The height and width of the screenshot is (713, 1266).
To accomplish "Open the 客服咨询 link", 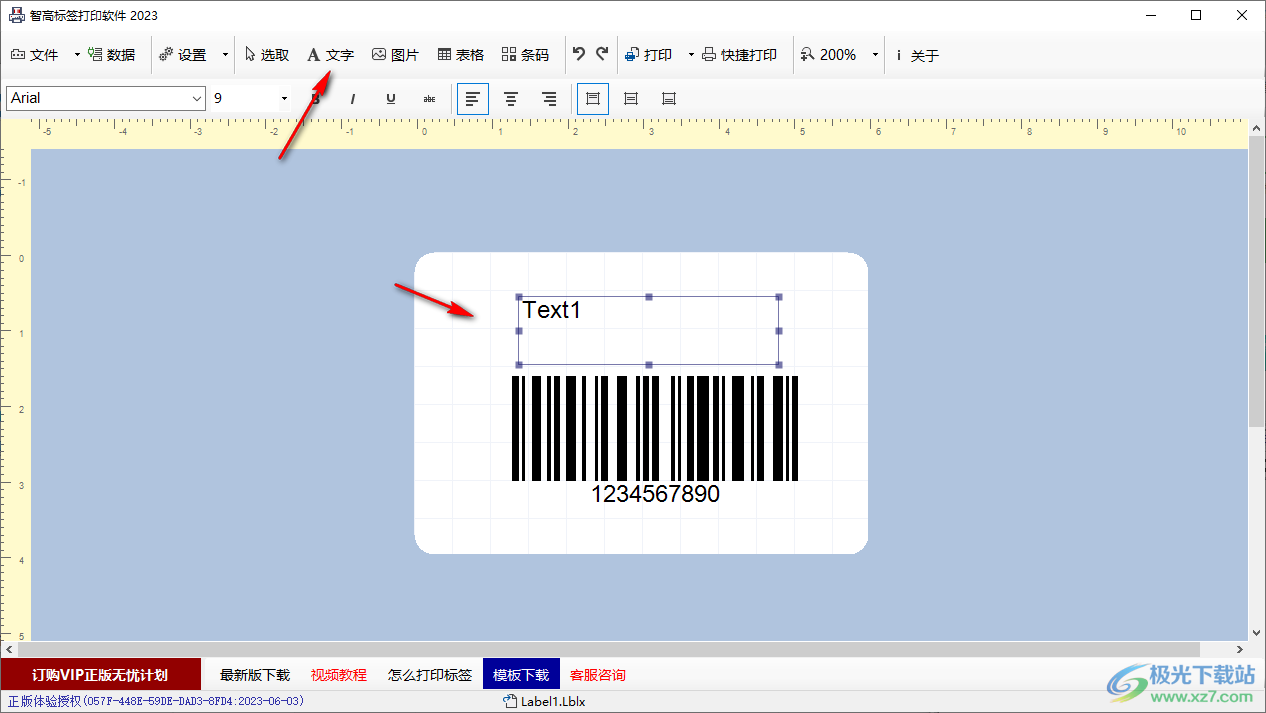I will coord(598,675).
